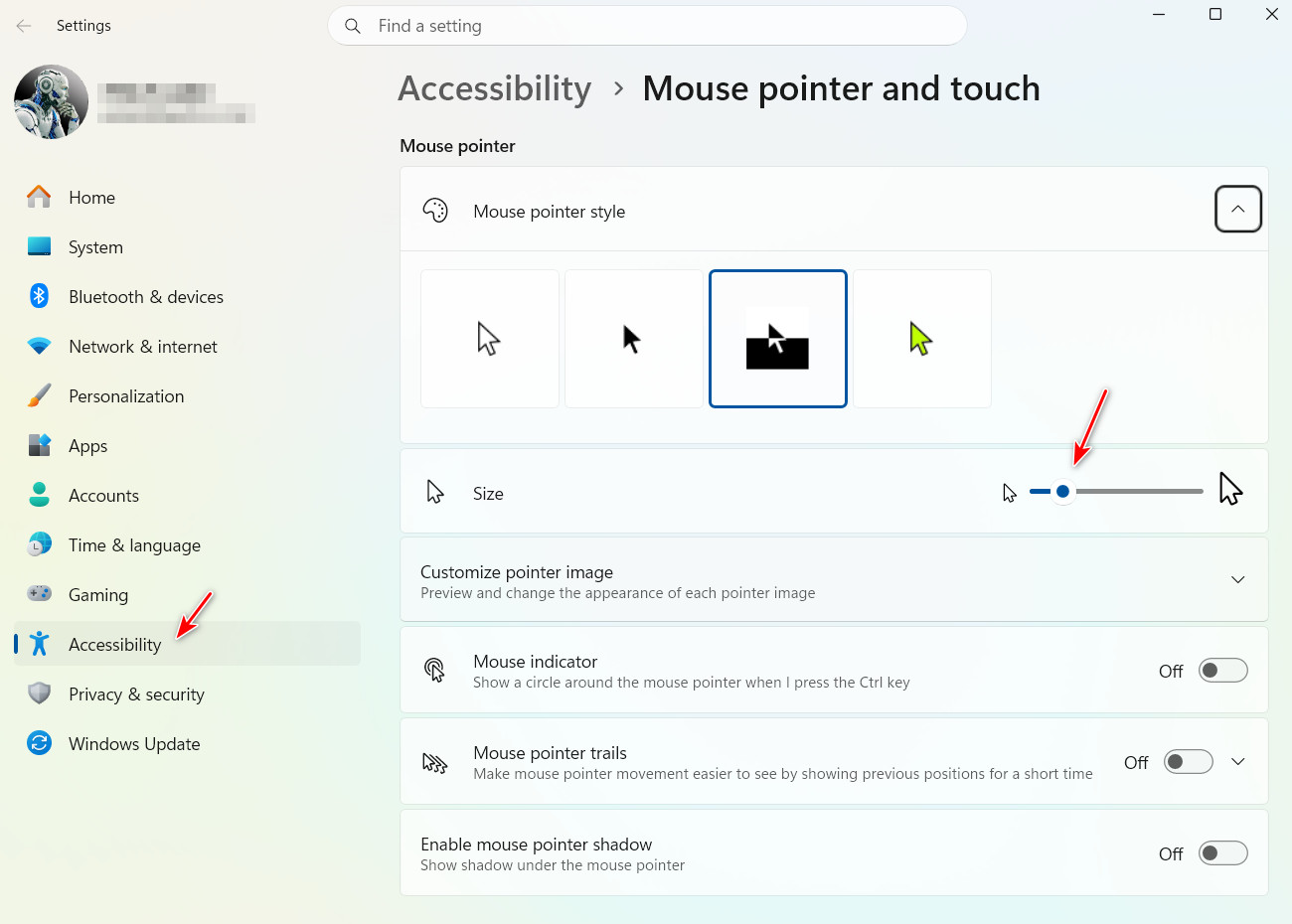Click the Accounts person icon

[x=40, y=495]
